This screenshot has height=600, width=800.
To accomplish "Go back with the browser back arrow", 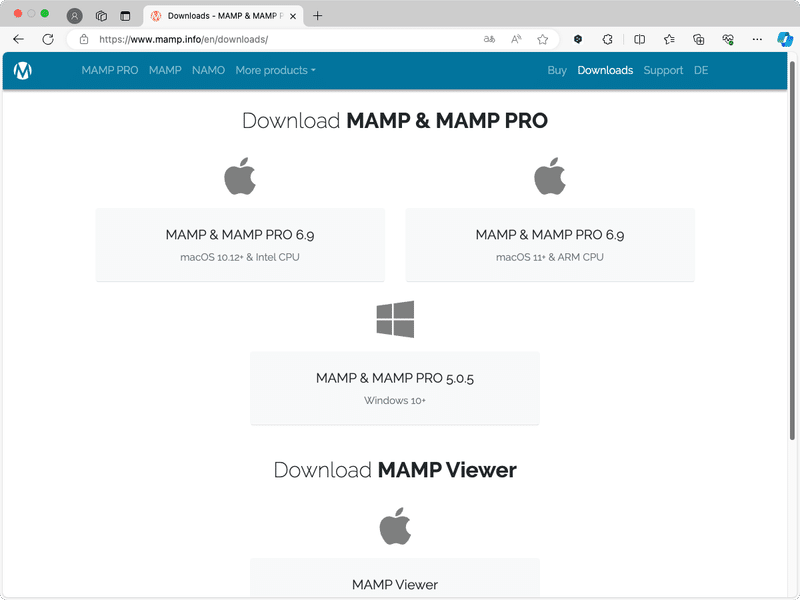I will pos(18,39).
